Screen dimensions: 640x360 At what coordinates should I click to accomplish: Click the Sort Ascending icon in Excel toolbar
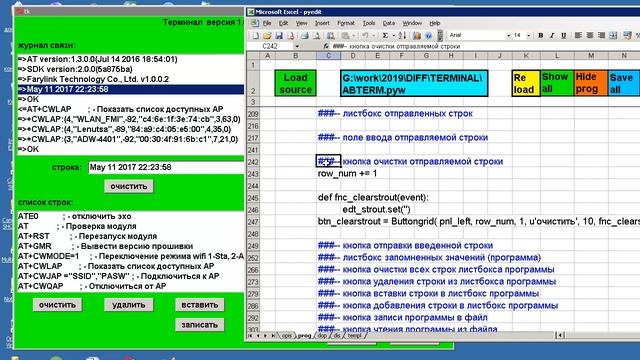[x=402, y=36]
